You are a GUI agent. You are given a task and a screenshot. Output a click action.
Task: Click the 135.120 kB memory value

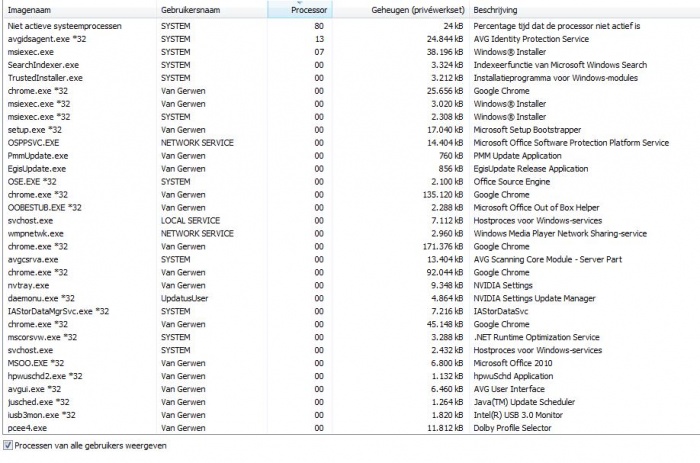pos(442,194)
